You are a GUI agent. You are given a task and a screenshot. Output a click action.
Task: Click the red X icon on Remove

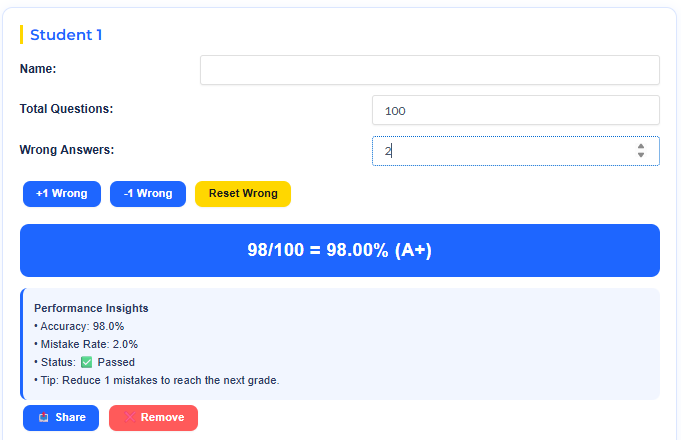point(130,418)
